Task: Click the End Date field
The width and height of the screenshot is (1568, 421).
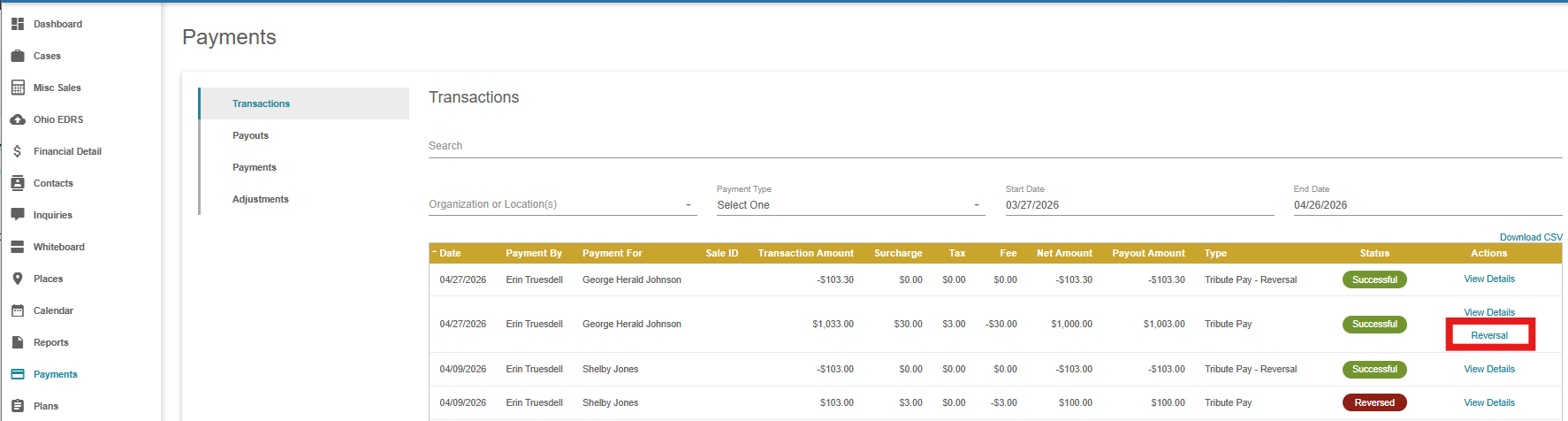Action: [1427, 204]
